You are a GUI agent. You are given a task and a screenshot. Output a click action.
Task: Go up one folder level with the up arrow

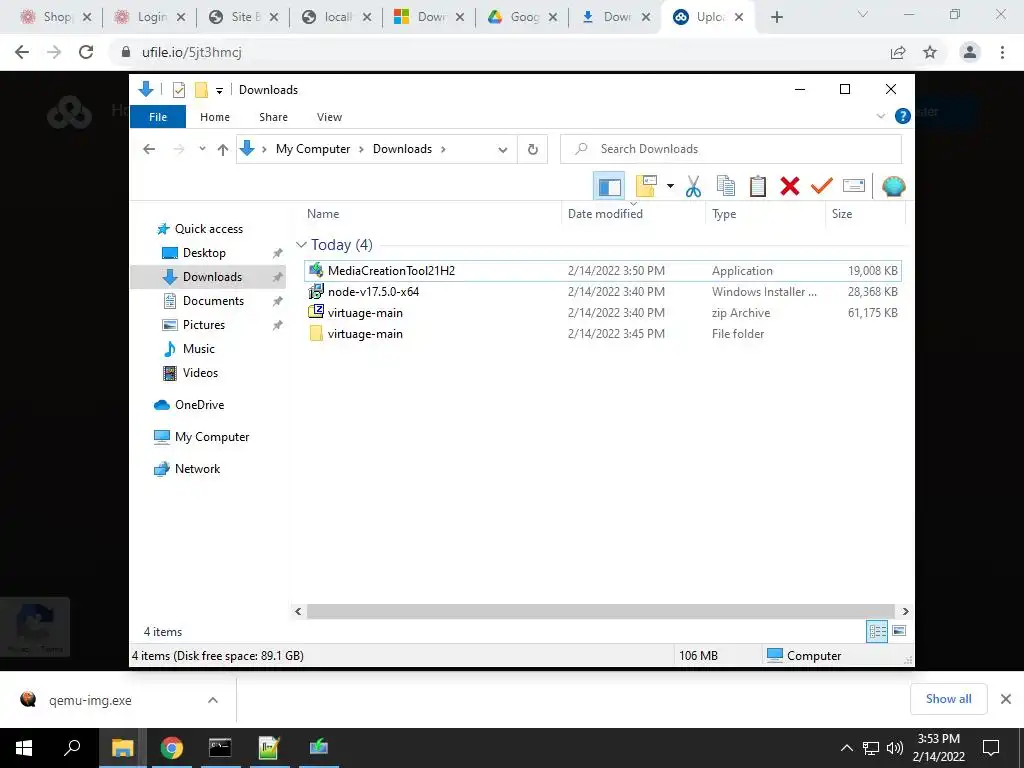(x=223, y=150)
